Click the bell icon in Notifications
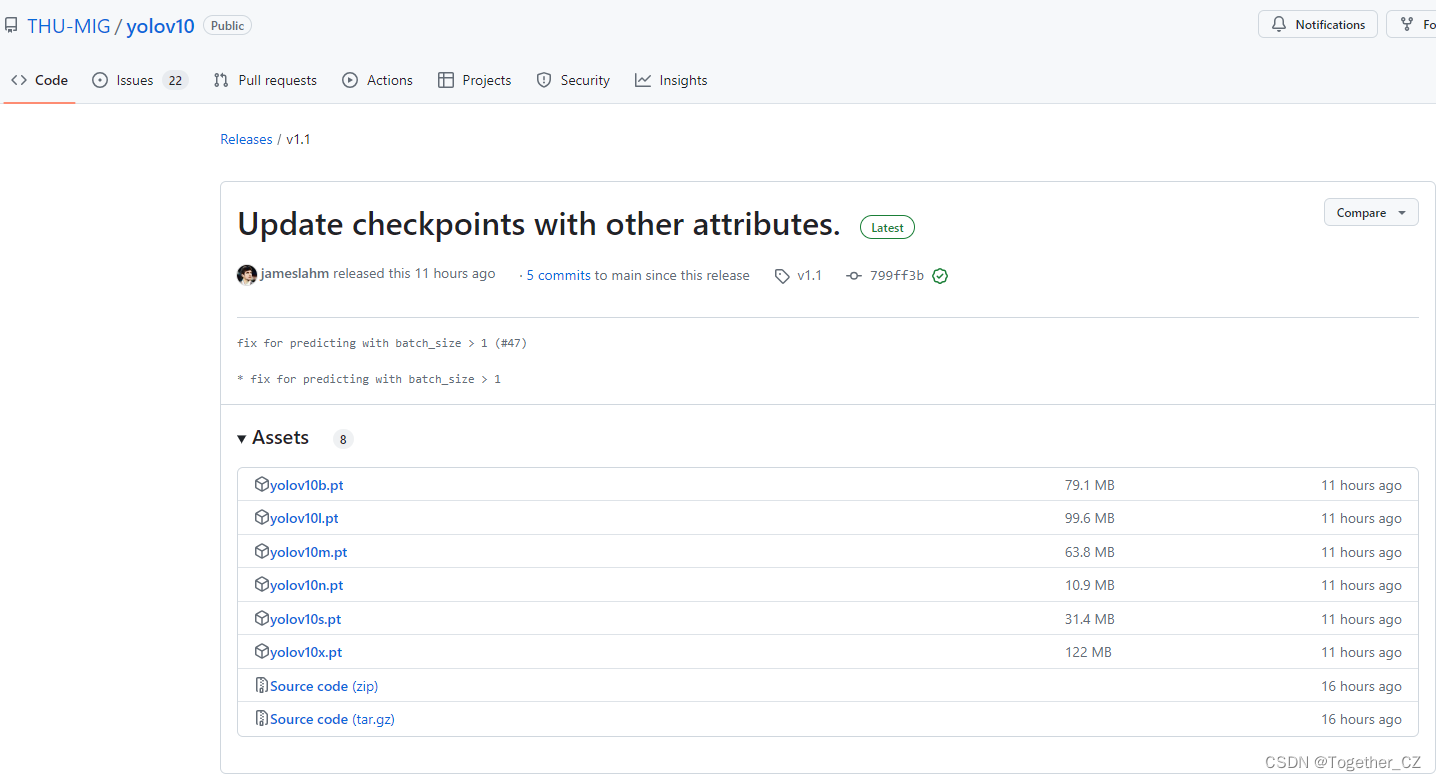 click(x=1279, y=24)
